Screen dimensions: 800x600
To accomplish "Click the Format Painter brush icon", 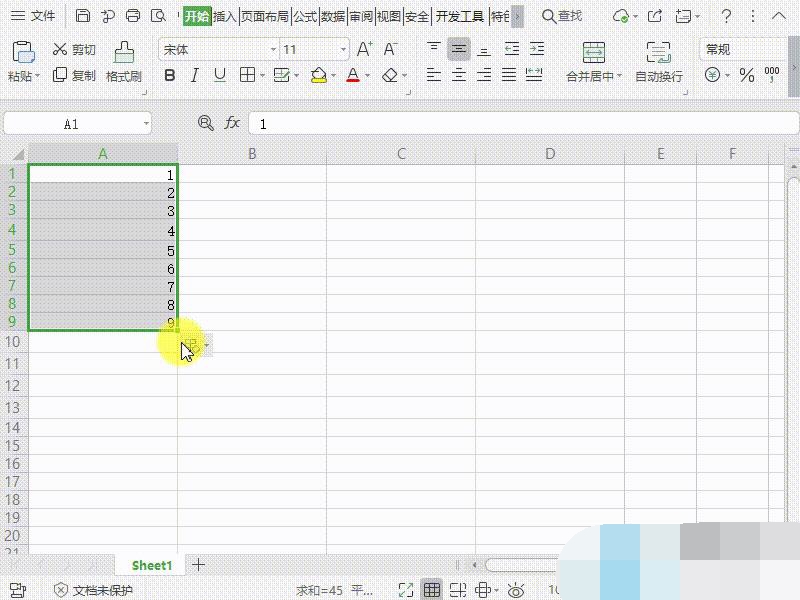I will [x=124, y=53].
